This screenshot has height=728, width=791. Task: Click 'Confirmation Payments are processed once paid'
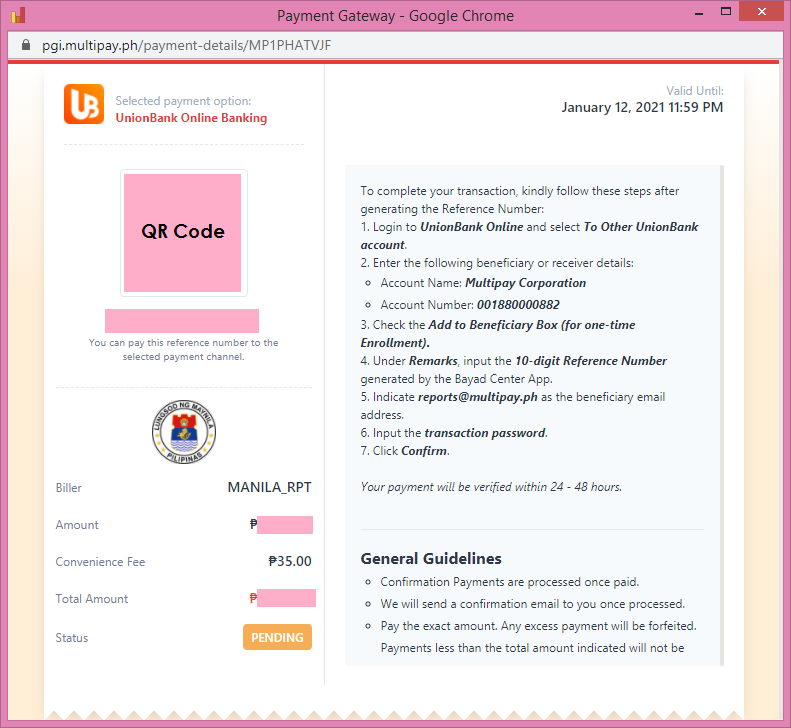point(510,582)
